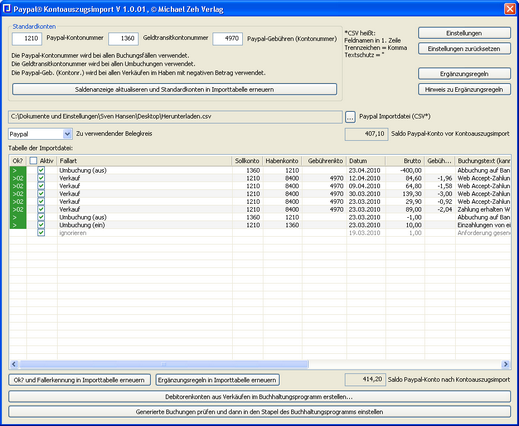Uncheck Aktiv for Umbuchung (ein) row

pyautogui.click(x=41, y=225)
